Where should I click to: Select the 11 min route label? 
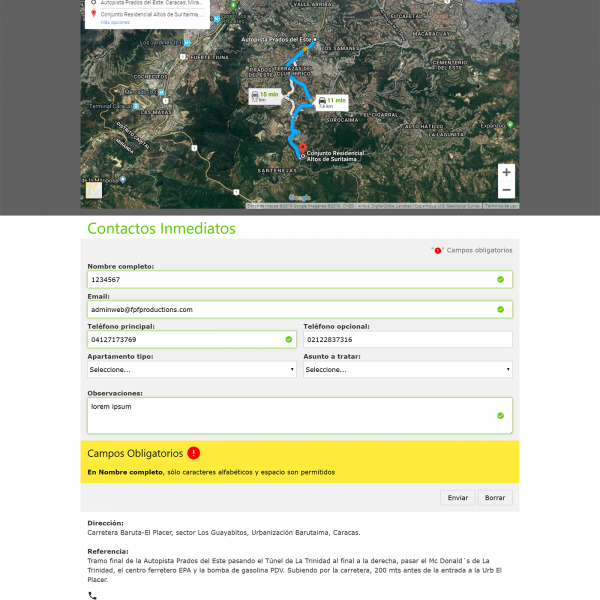point(332,102)
